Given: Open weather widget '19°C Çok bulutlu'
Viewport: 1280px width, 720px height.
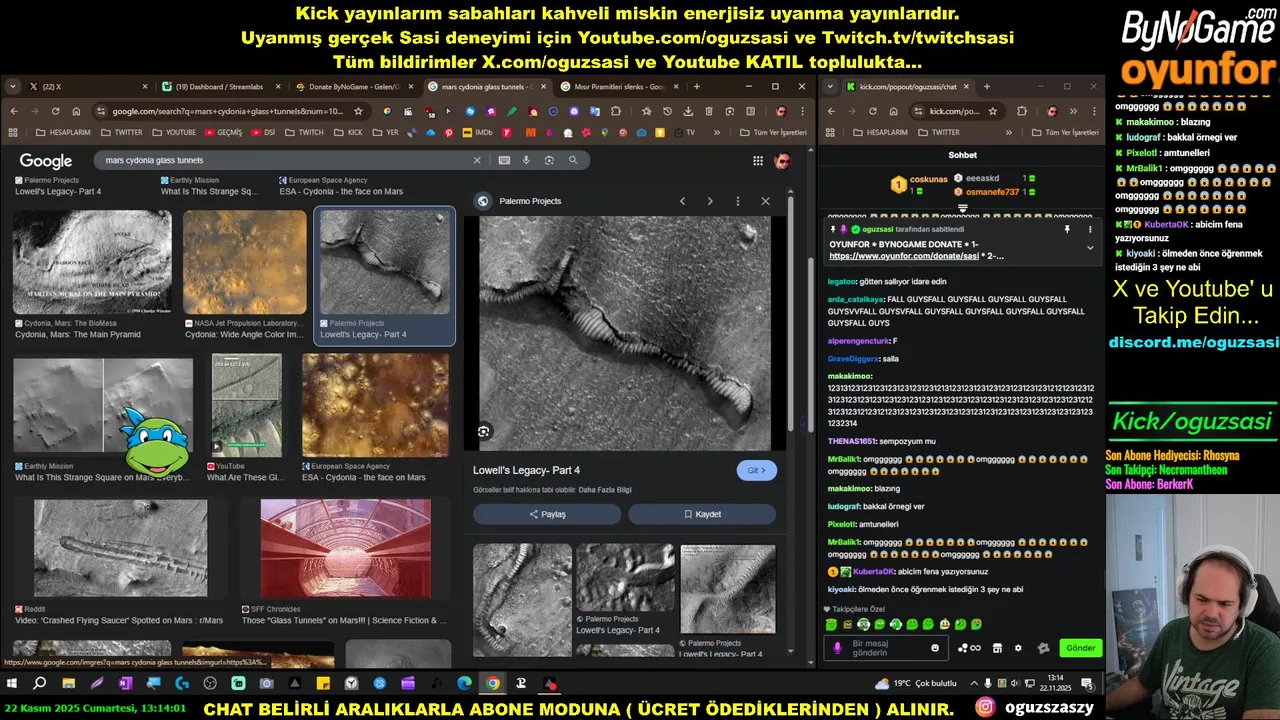Looking at the screenshot, I should click(916, 684).
